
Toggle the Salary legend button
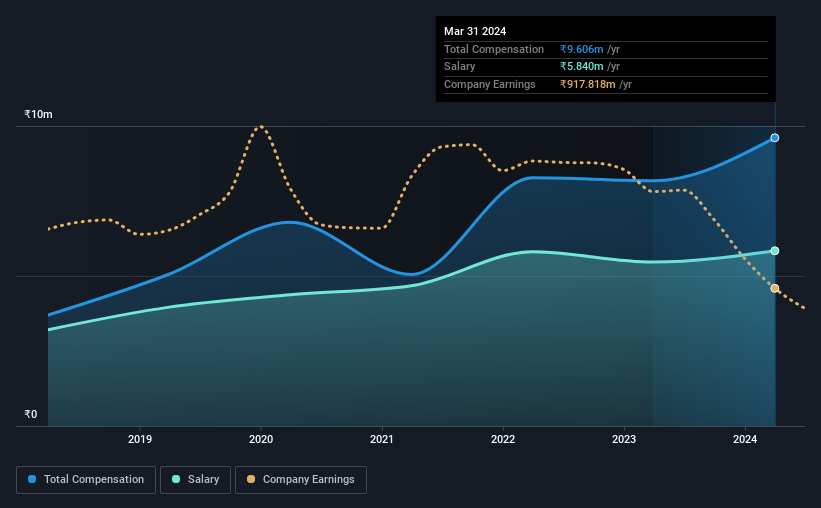(x=195, y=480)
